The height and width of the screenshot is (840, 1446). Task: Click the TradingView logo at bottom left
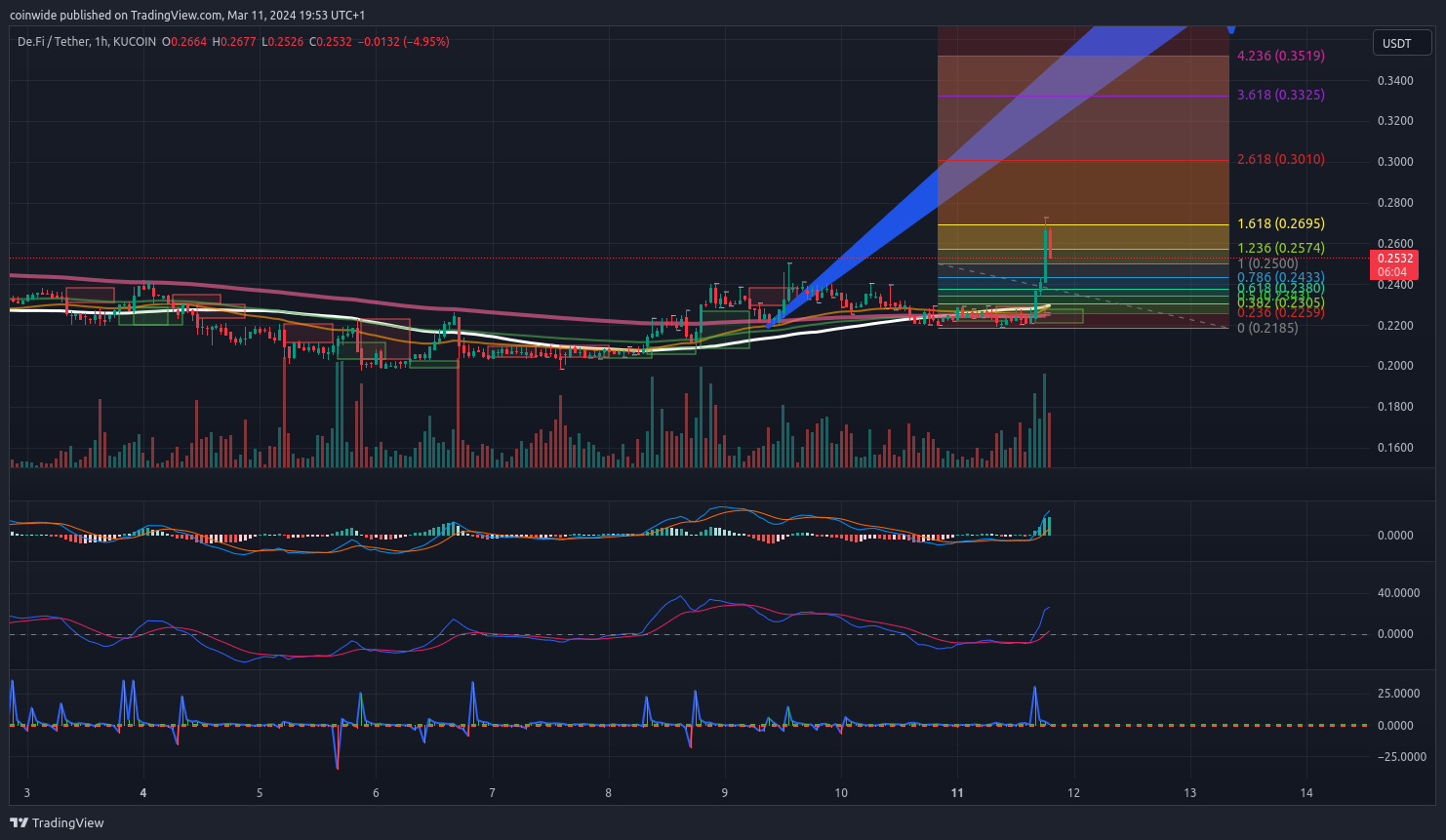[57, 822]
